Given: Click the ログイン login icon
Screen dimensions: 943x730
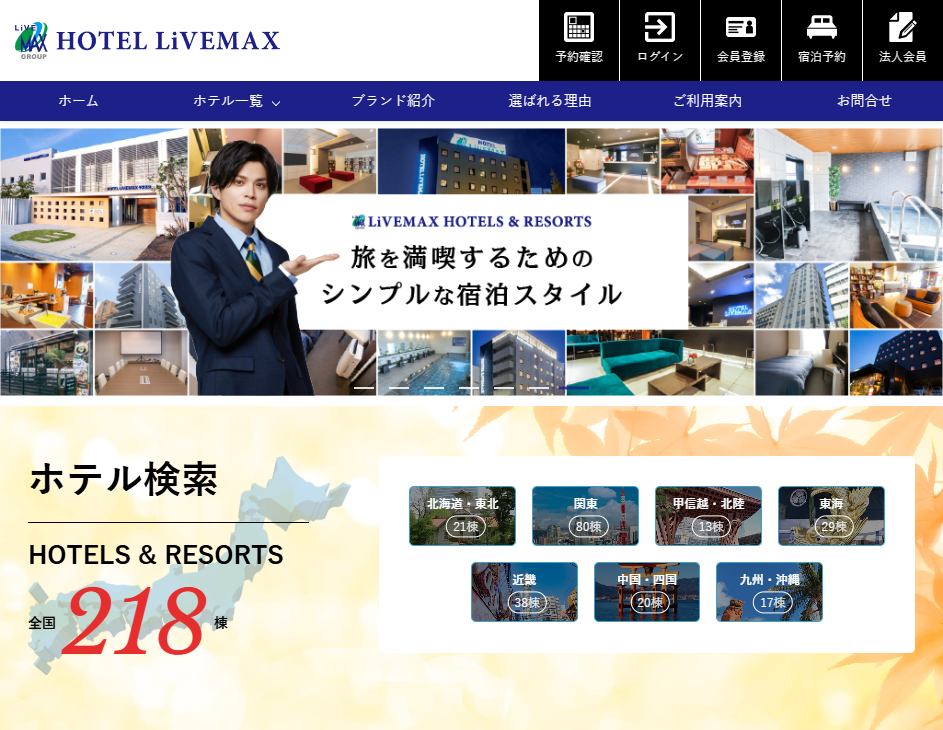Looking at the screenshot, I should click(660, 40).
